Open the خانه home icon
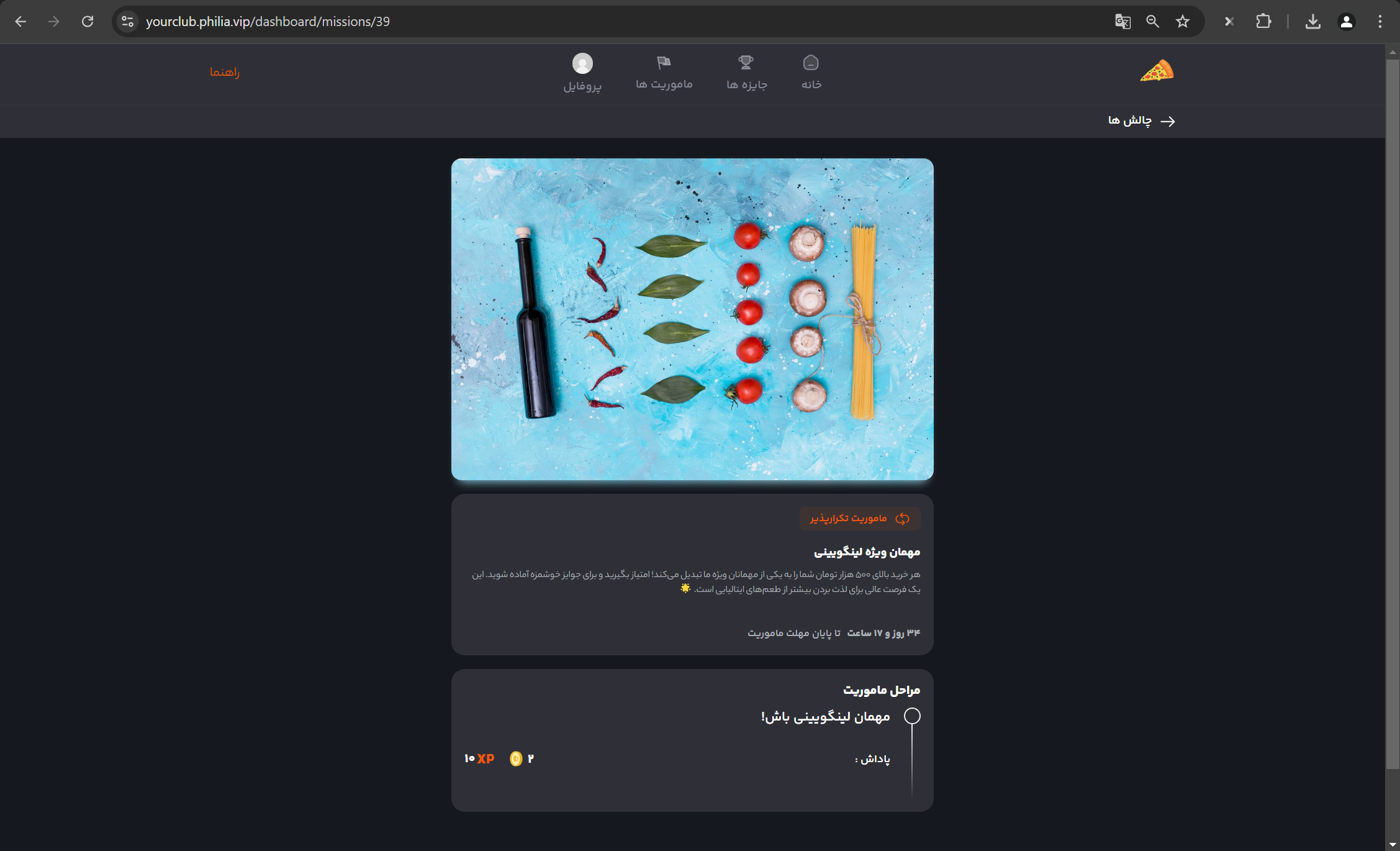Viewport: 1400px width, 851px height. click(811, 63)
